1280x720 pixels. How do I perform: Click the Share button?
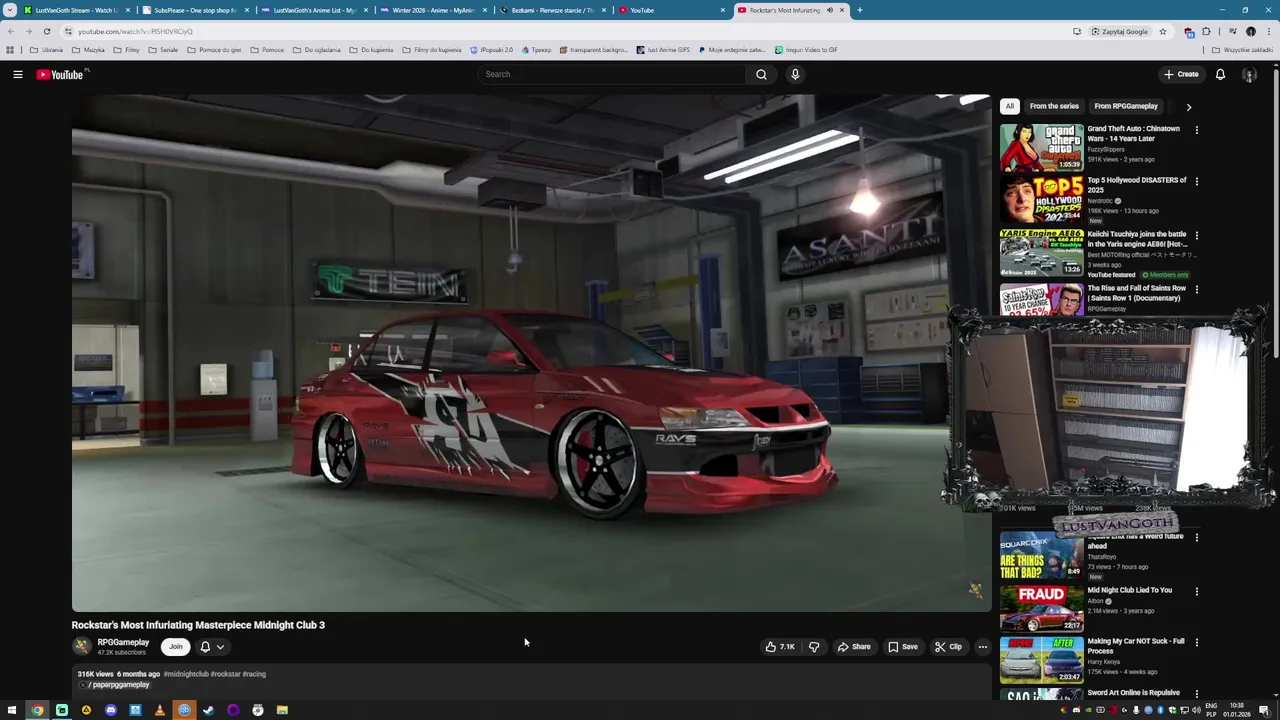854,647
